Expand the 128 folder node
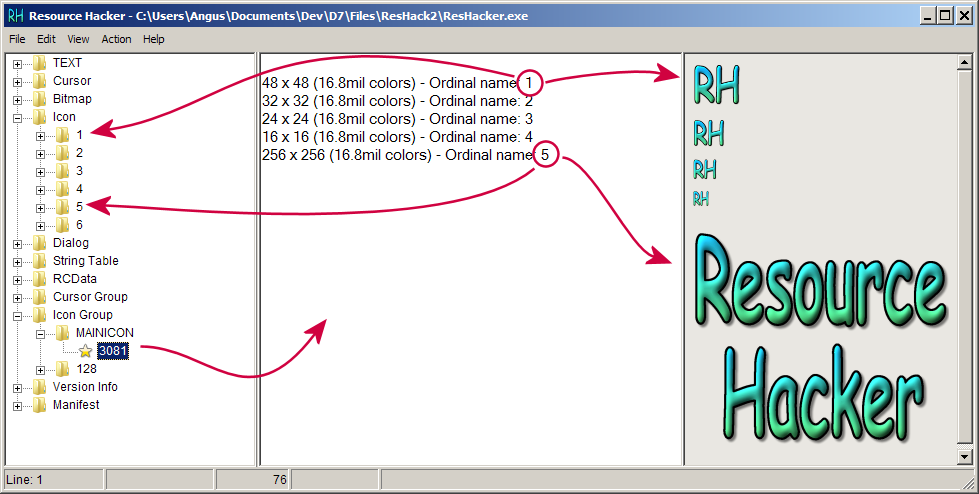 (x=41, y=369)
